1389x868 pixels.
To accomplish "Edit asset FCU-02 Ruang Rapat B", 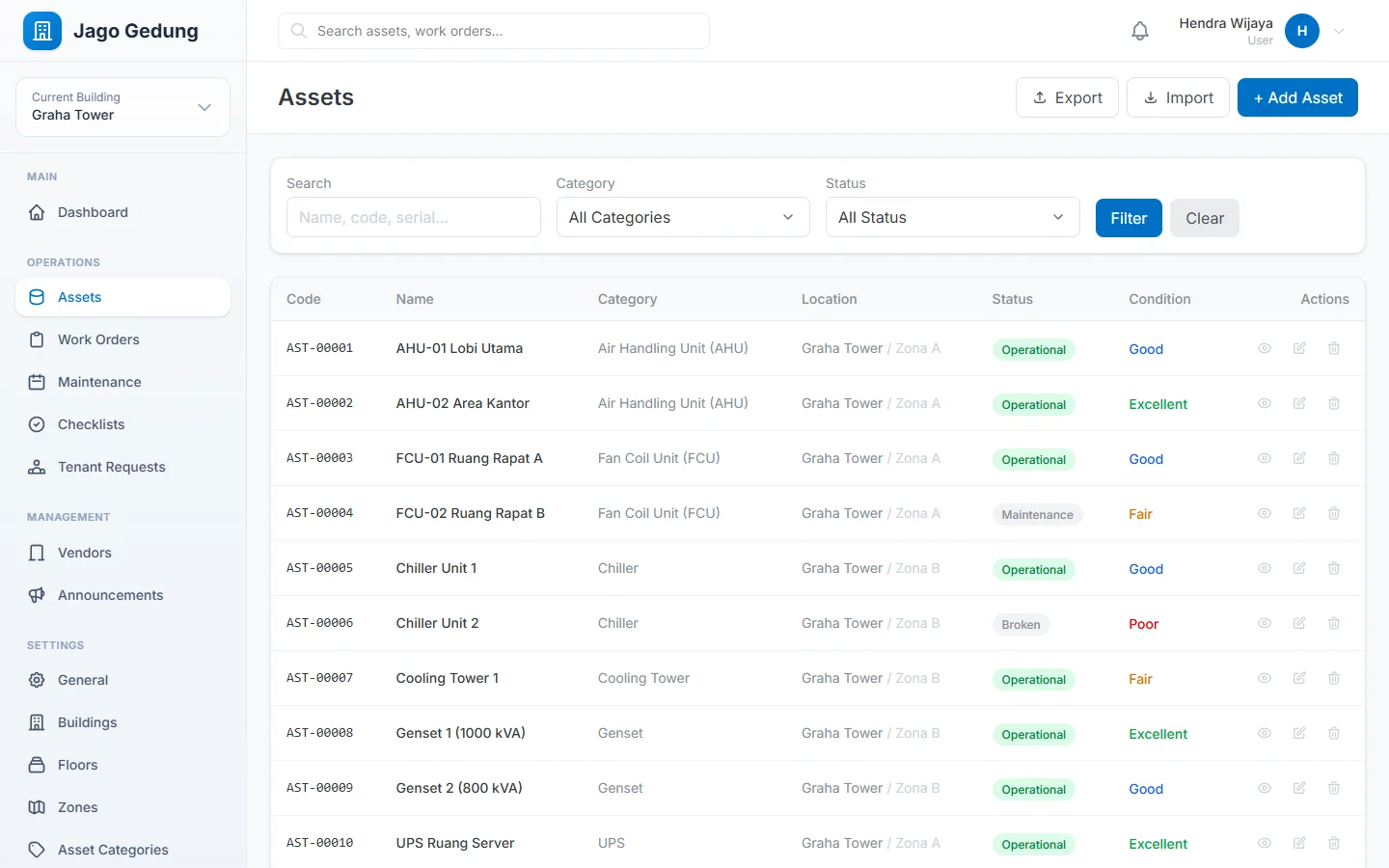I will 1299,513.
